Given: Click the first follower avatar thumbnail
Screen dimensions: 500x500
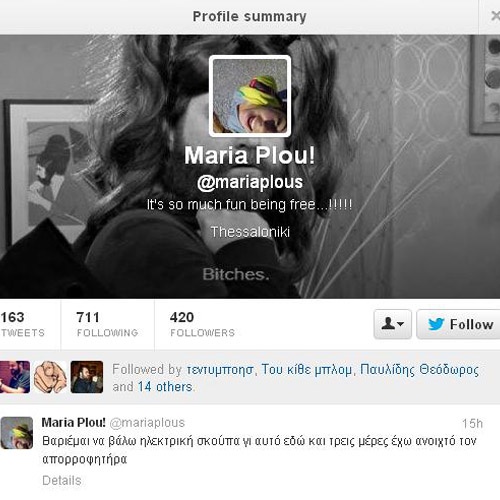Looking at the screenshot, I should point(15,377).
